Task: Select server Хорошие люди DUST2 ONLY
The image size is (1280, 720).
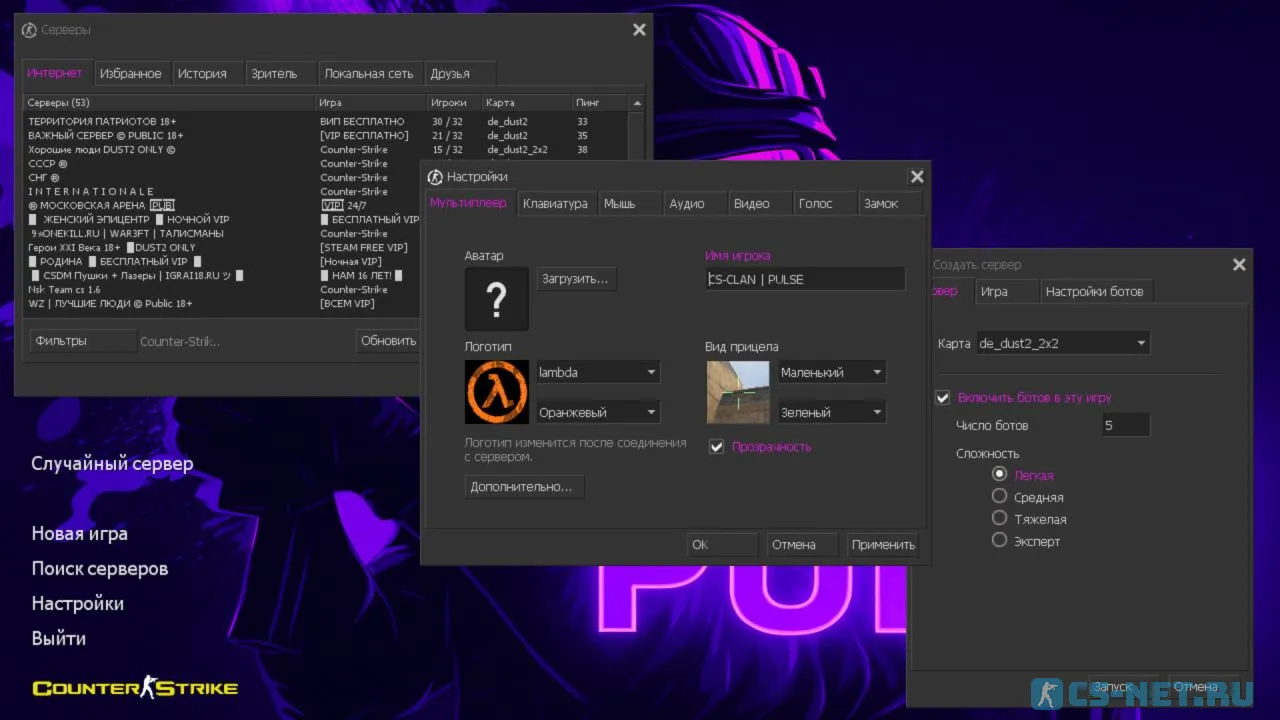Action: pyautogui.click(x=325, y=149)
